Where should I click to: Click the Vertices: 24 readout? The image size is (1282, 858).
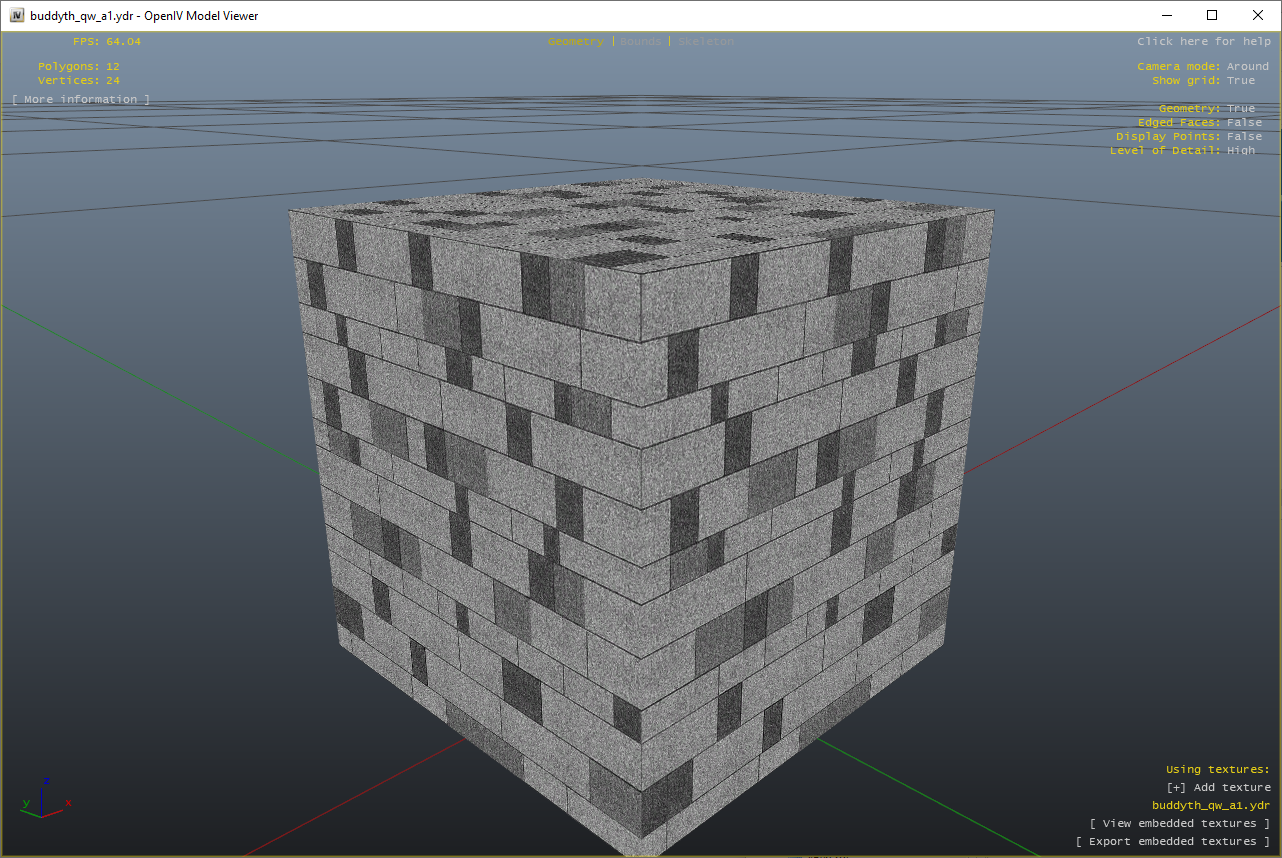pos(79,81)
